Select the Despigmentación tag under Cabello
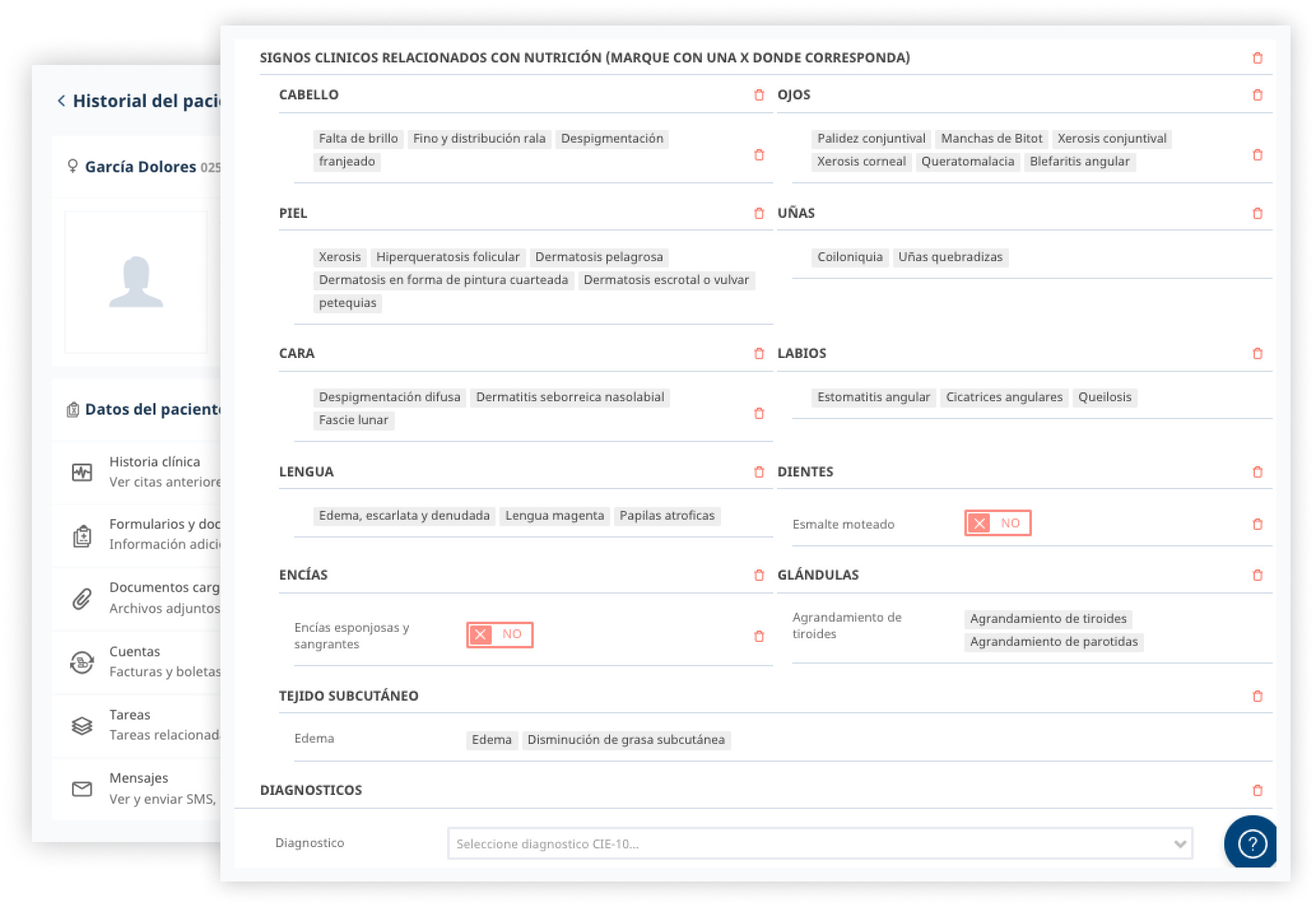Viewport: 1316px width, 907px height. tap(612, 139)
